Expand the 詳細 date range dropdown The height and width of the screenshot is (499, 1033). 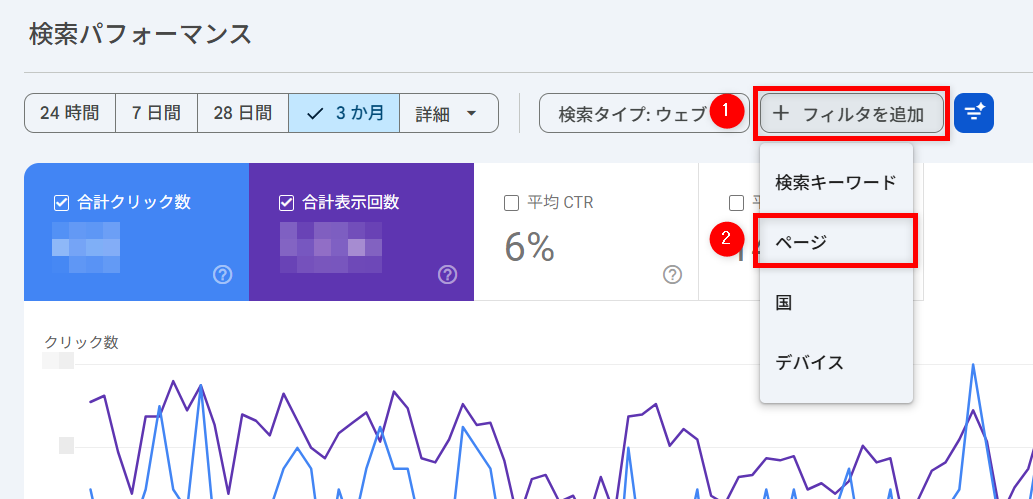coord(448,113)
